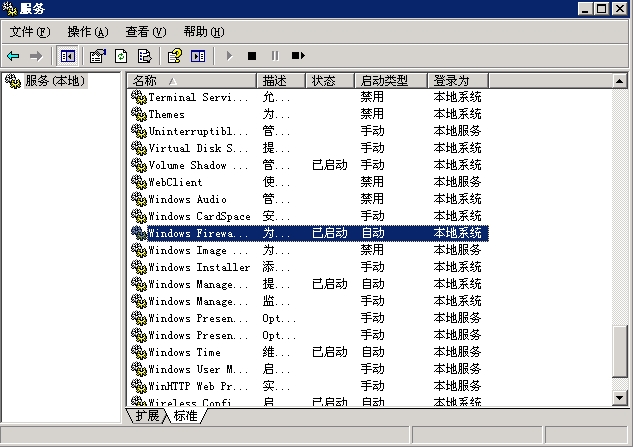The height and width of the screenshot is (447, 633).
Task: Open the 文件(F) menu
Action: 30,31
